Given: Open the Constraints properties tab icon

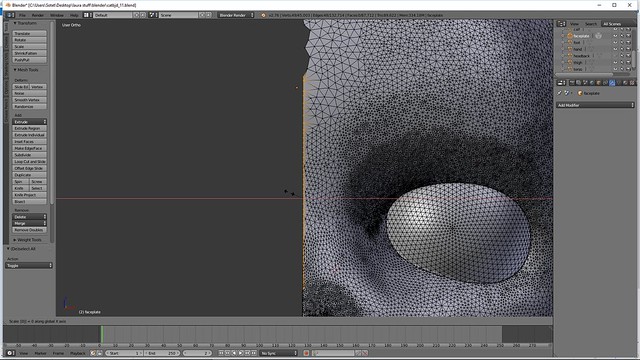Looking at the screenshot, I should (x=605, y=83).
